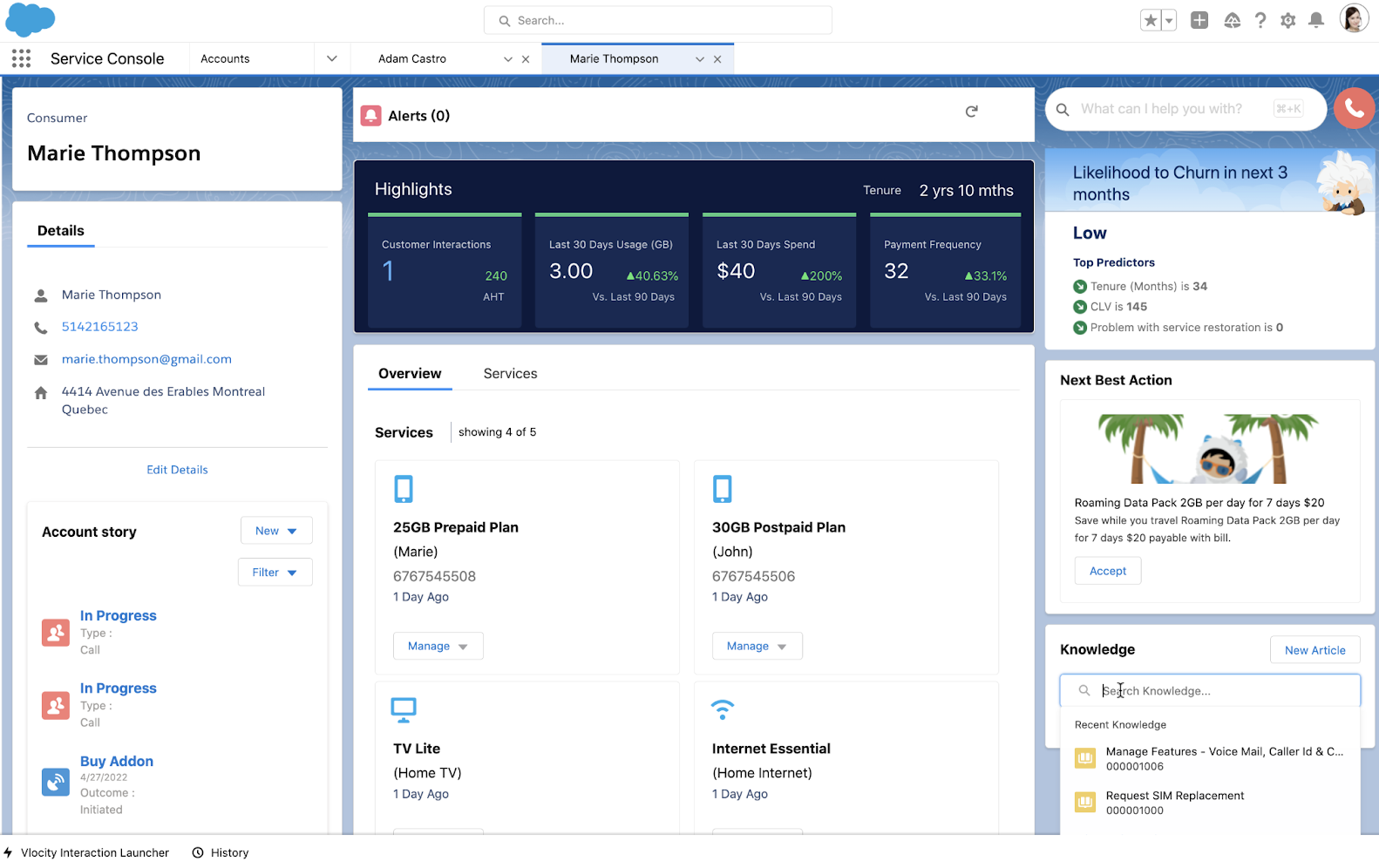This screenshot has width=1379, height=868.
Task: Switch to the Adam Castro tab
Action: coord(412,58)
